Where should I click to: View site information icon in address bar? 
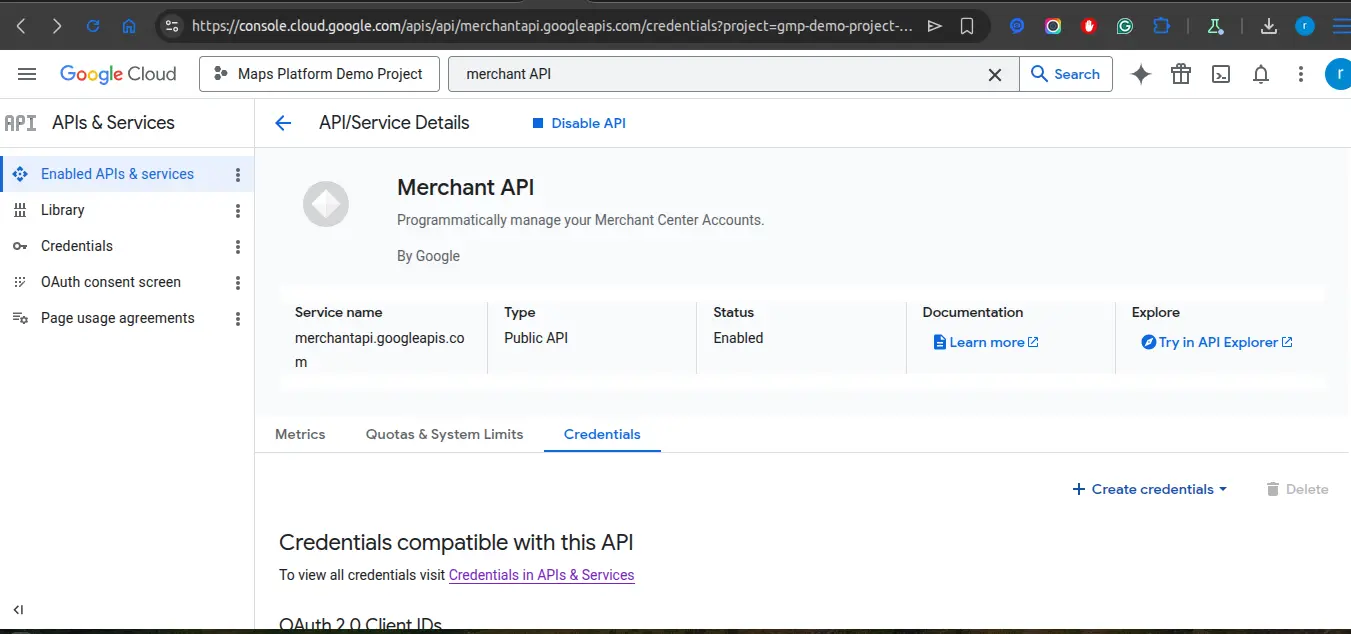pos(172,26)
